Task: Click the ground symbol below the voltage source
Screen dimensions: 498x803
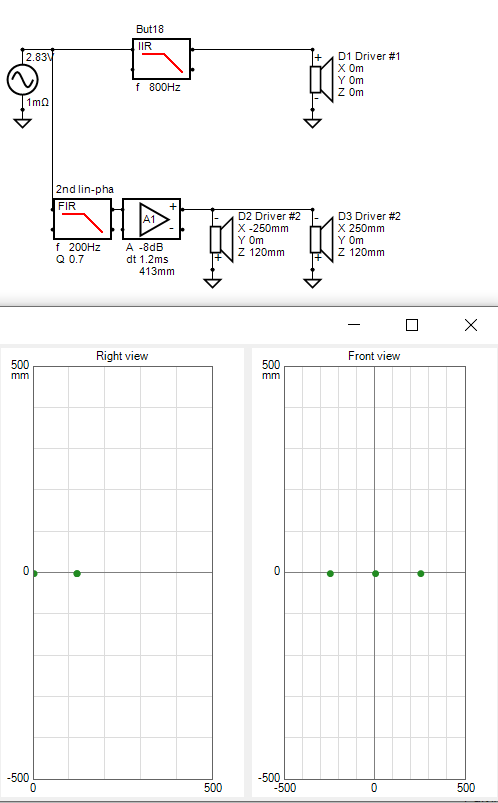Action: (x=23, y=123)
